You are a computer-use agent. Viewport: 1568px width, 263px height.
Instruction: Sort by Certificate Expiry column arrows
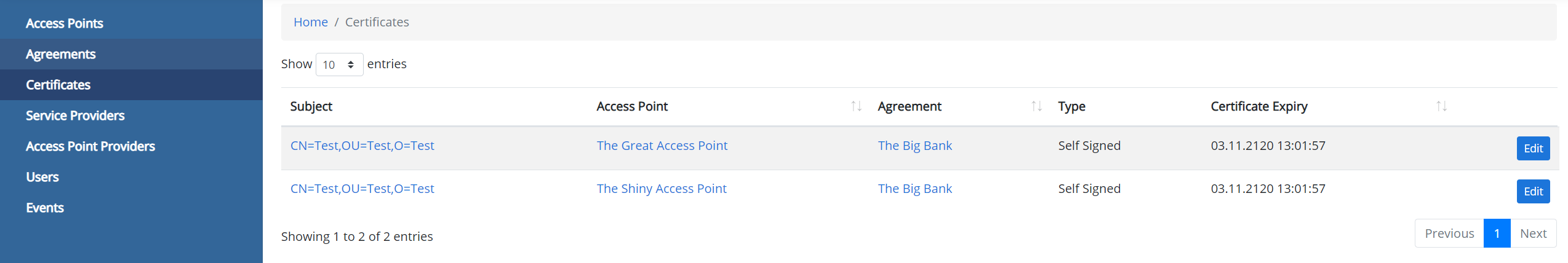point(1441,106)
